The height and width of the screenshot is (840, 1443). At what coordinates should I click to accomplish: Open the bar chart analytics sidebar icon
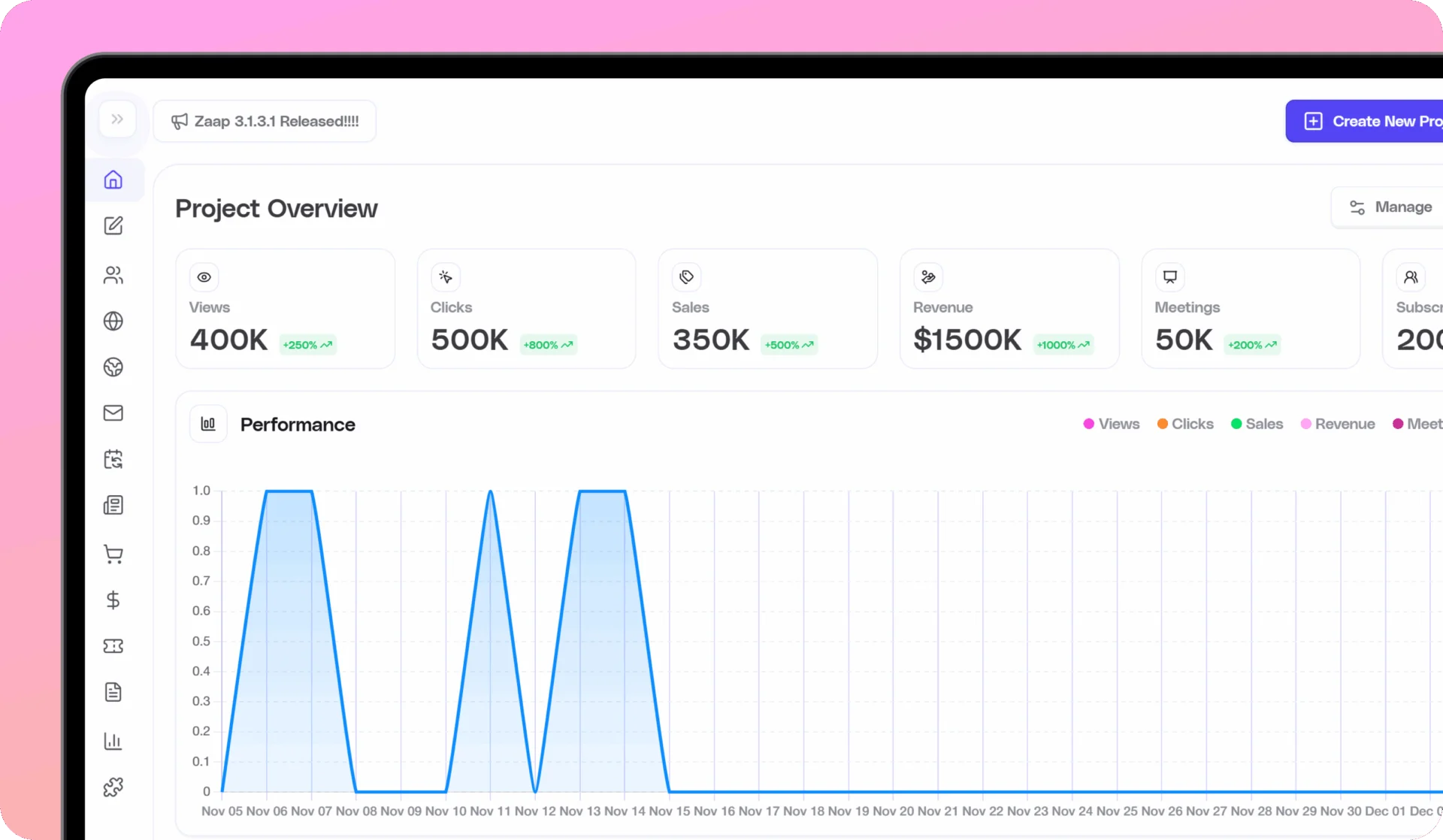click(113, 741)
